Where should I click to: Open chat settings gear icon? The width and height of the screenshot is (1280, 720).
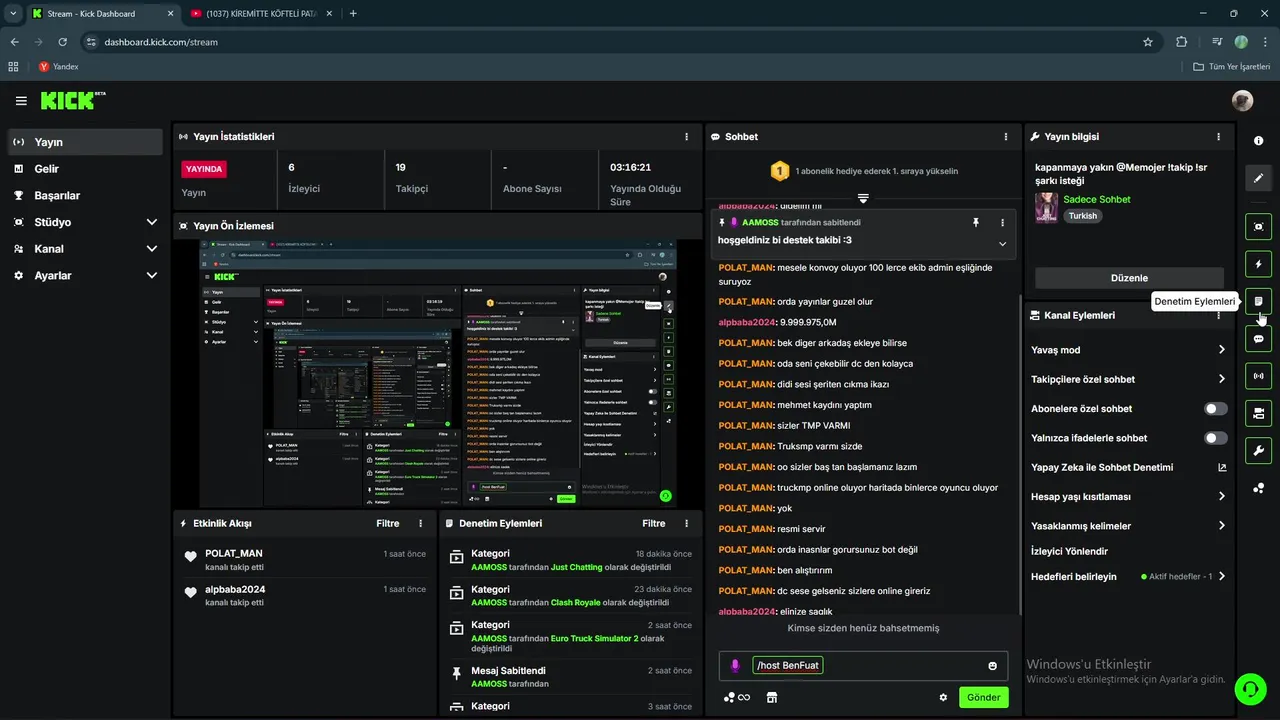pos(943,697)
